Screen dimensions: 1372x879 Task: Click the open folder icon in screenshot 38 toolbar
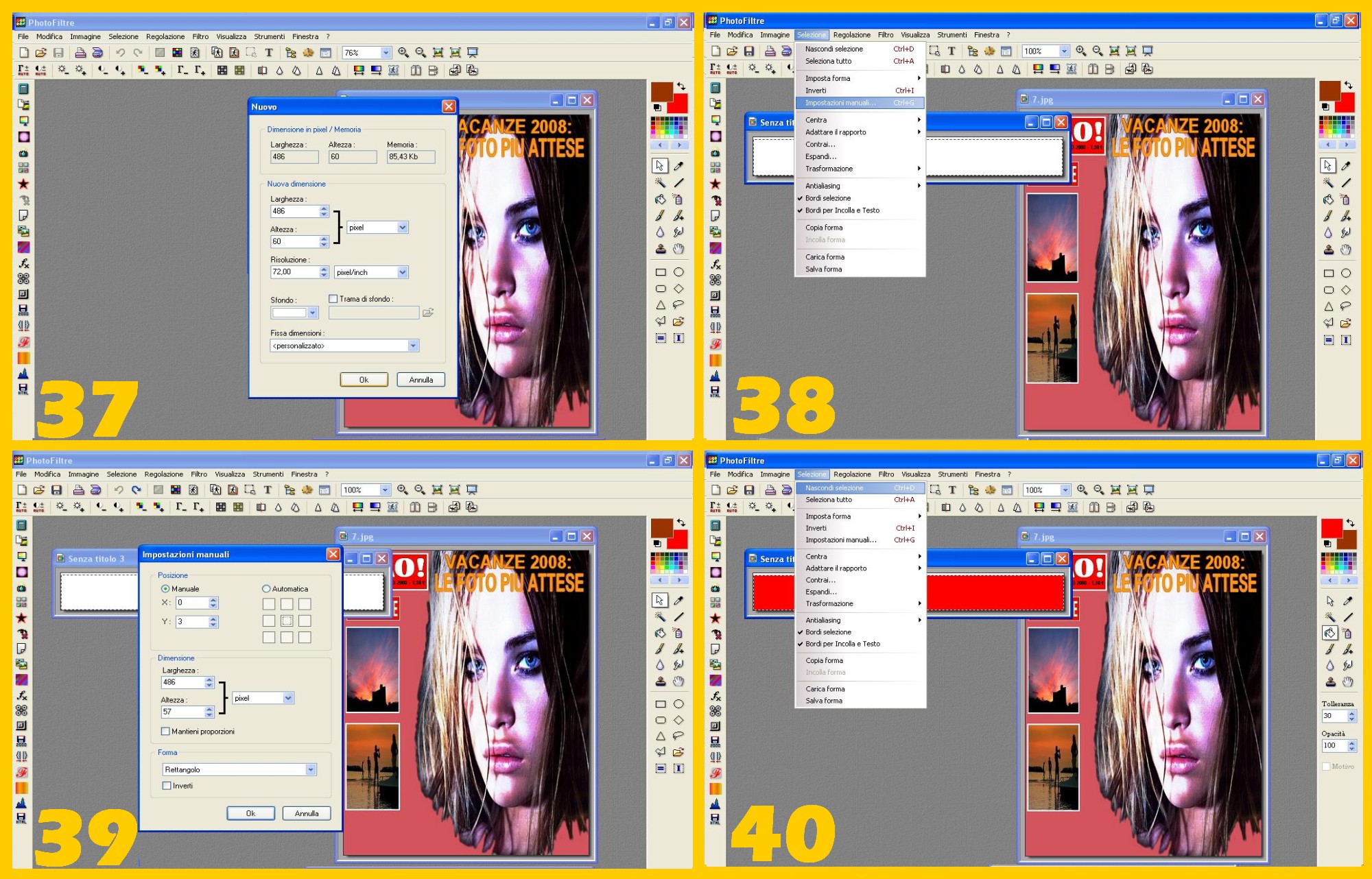tap(732, 51)
